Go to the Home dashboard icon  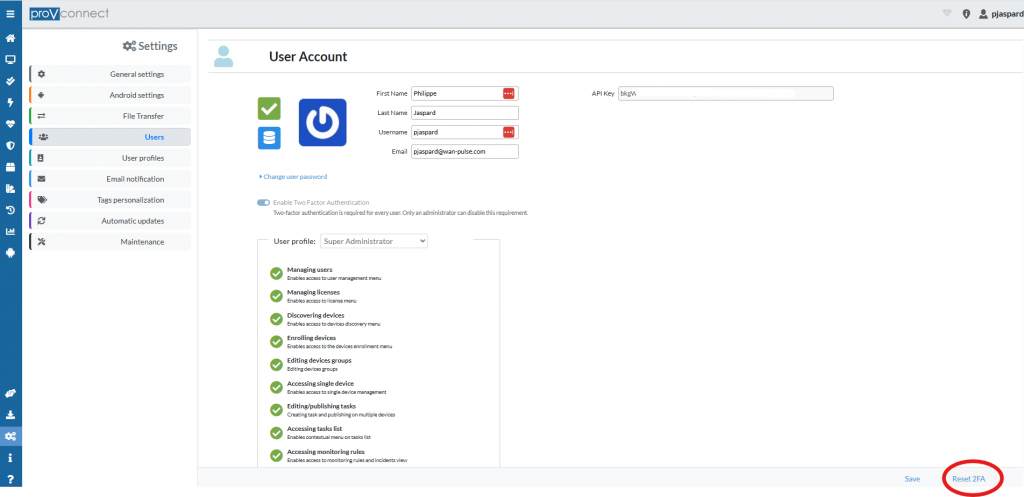(10, 38)
